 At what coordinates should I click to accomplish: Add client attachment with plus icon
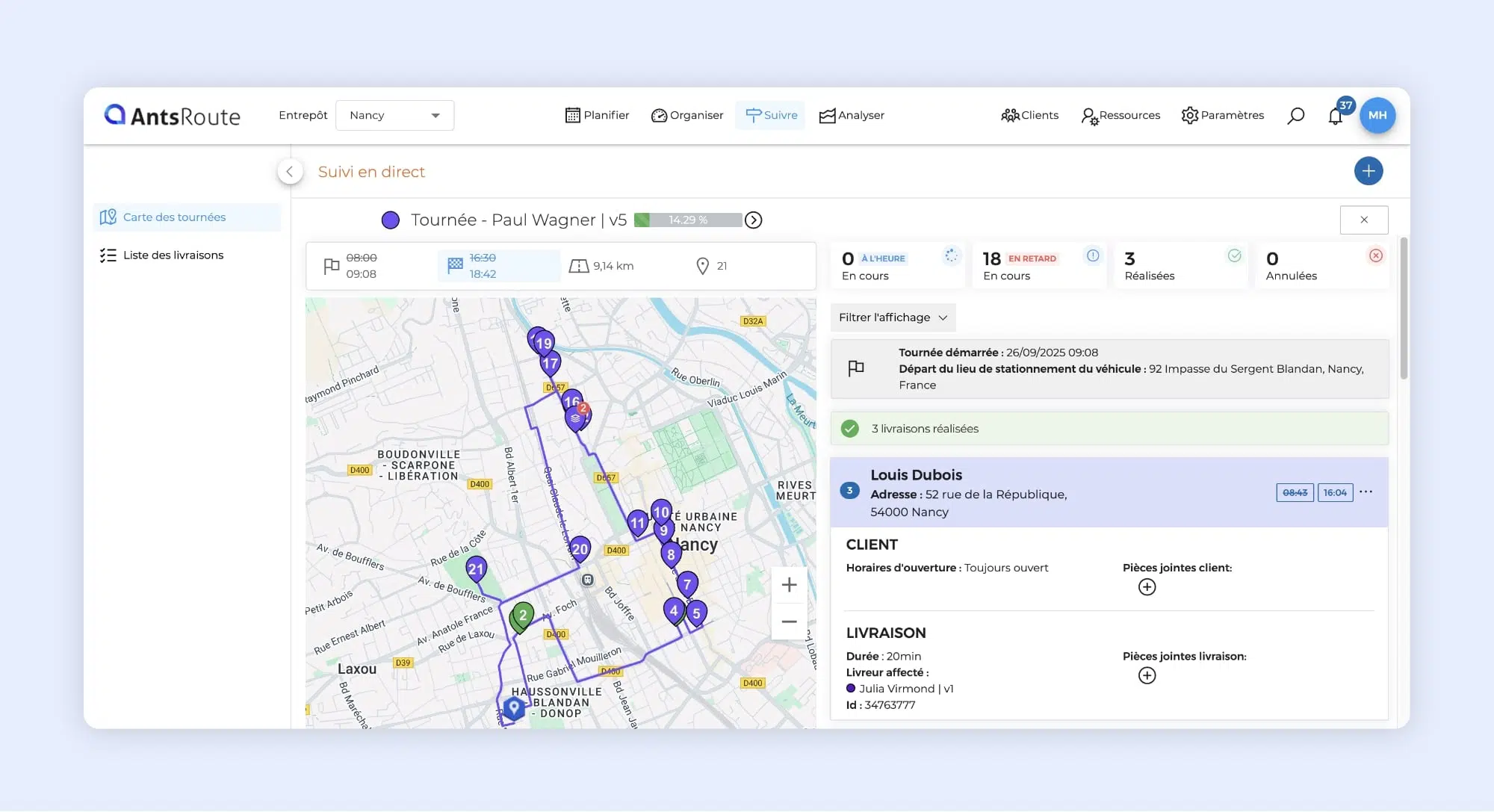1147,587
